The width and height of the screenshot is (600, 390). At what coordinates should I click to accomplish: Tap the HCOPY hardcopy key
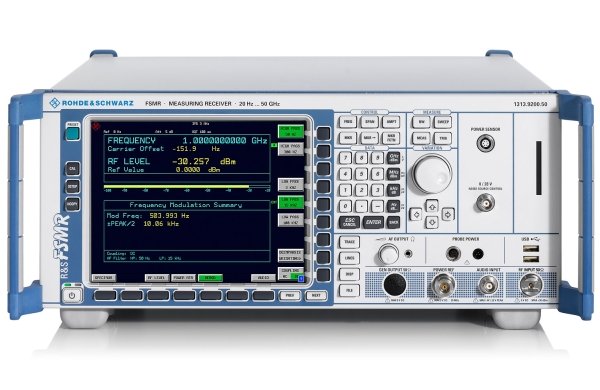72,204
